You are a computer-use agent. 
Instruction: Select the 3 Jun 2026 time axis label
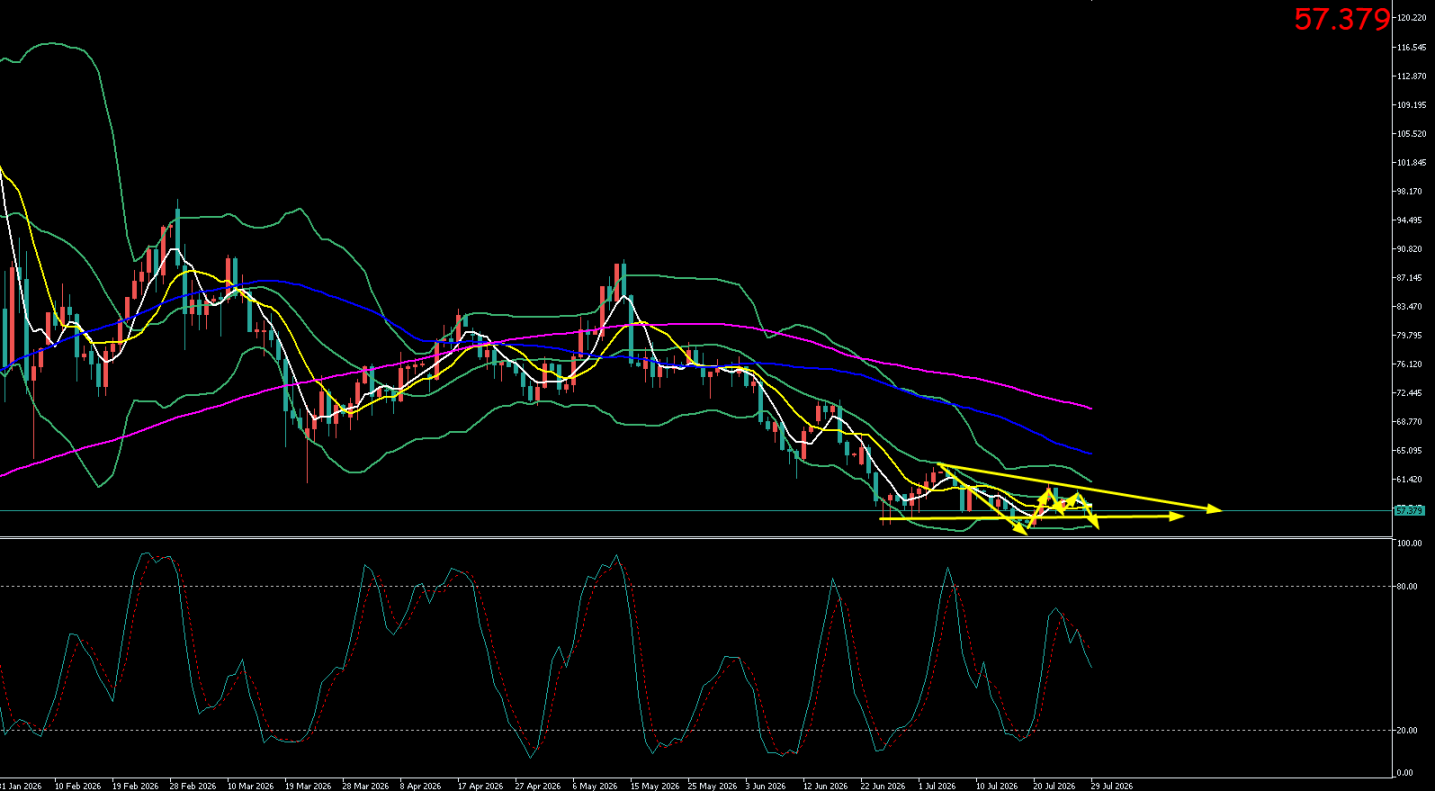766,786
